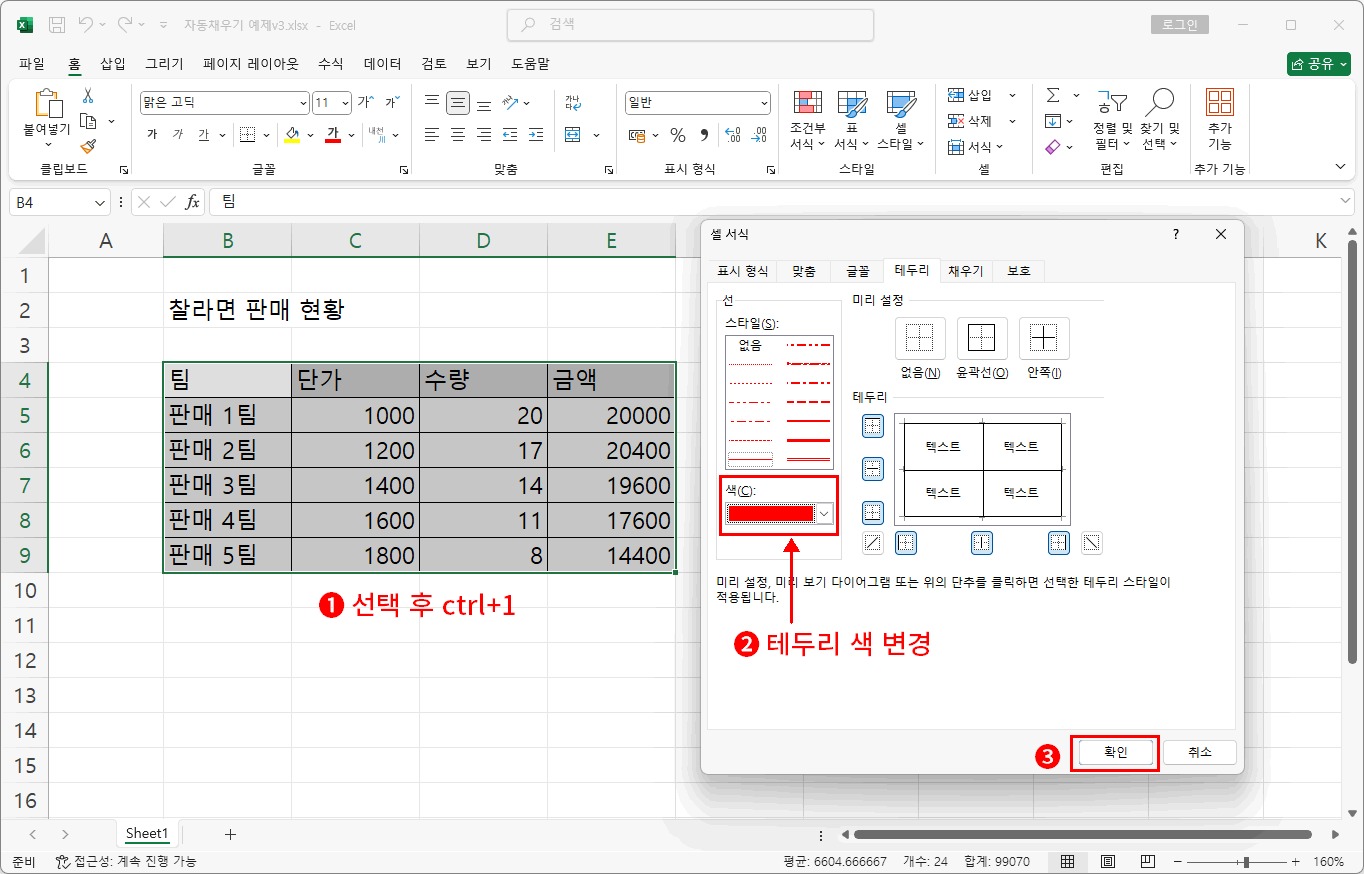Apply the 없음 border preset button
Screen dimensions: 1364x874
[x=920, y=338]
